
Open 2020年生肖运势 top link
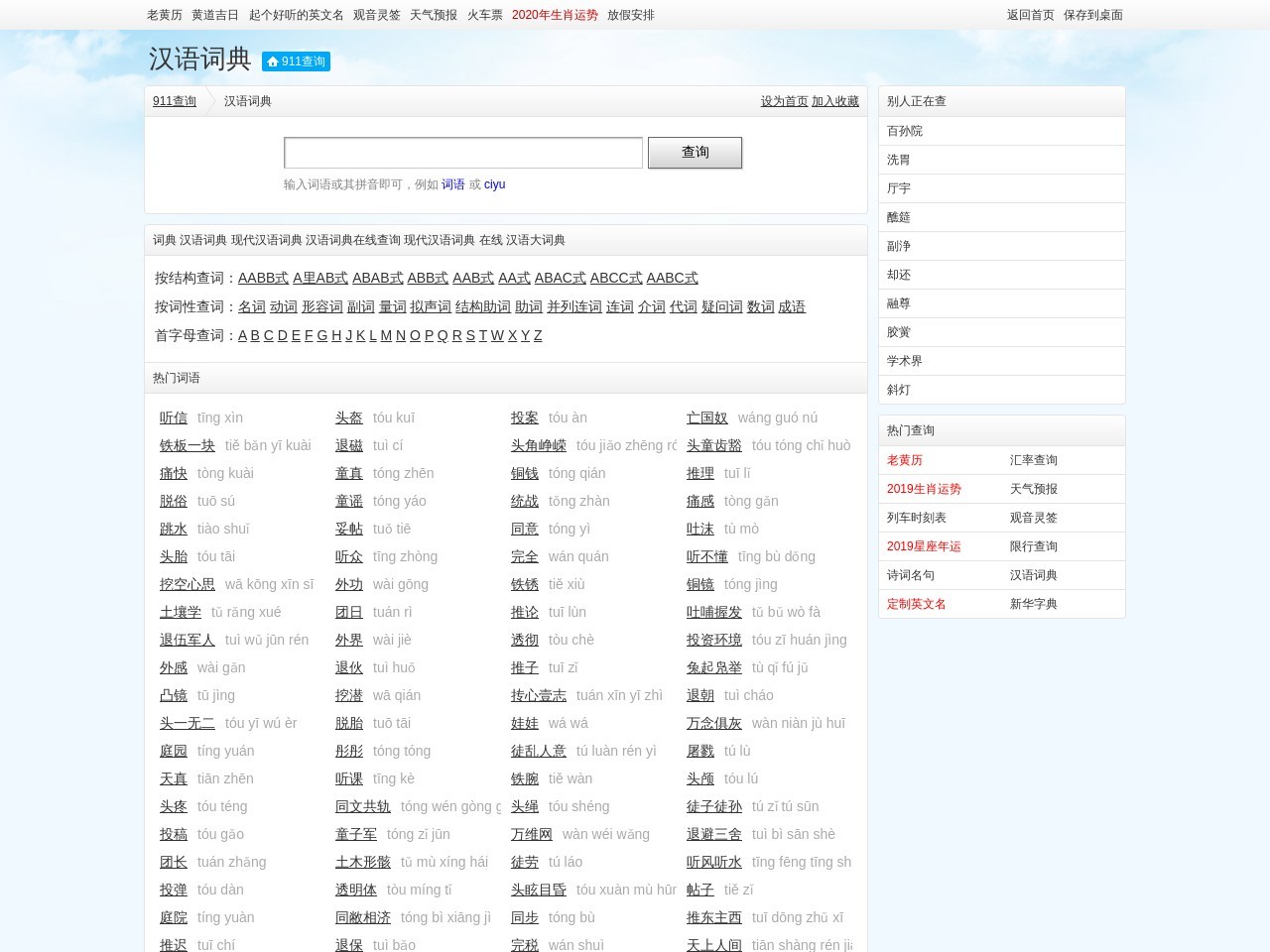tap(555, 15)
